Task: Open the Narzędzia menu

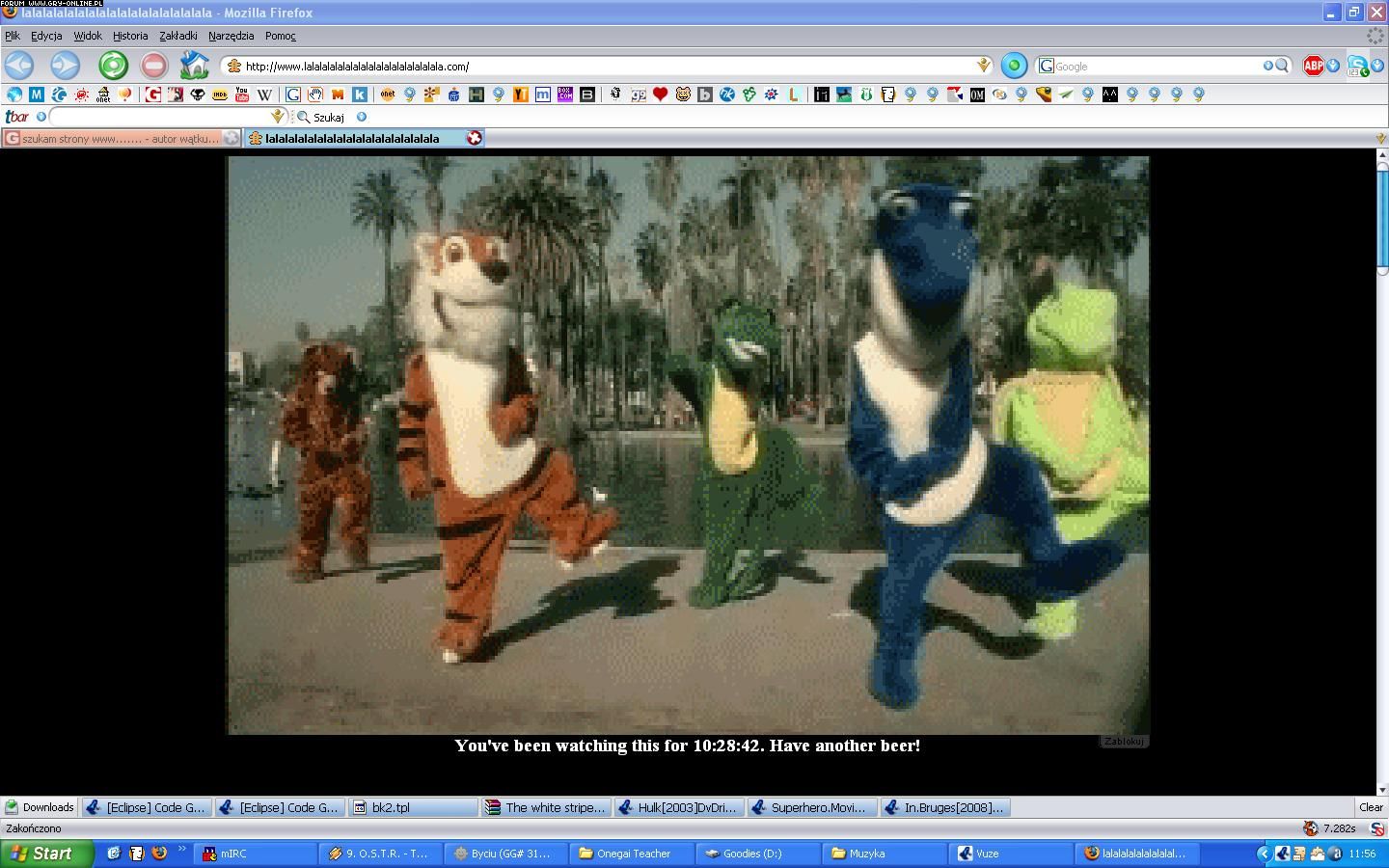Action: 231,36
